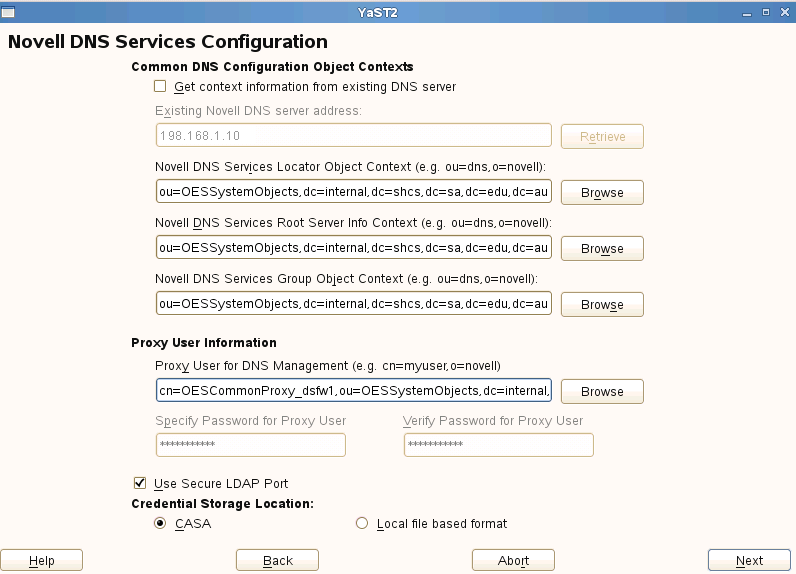Select CASA credential storage option
The width and height of the screenshot is (796, 574).
160,523
